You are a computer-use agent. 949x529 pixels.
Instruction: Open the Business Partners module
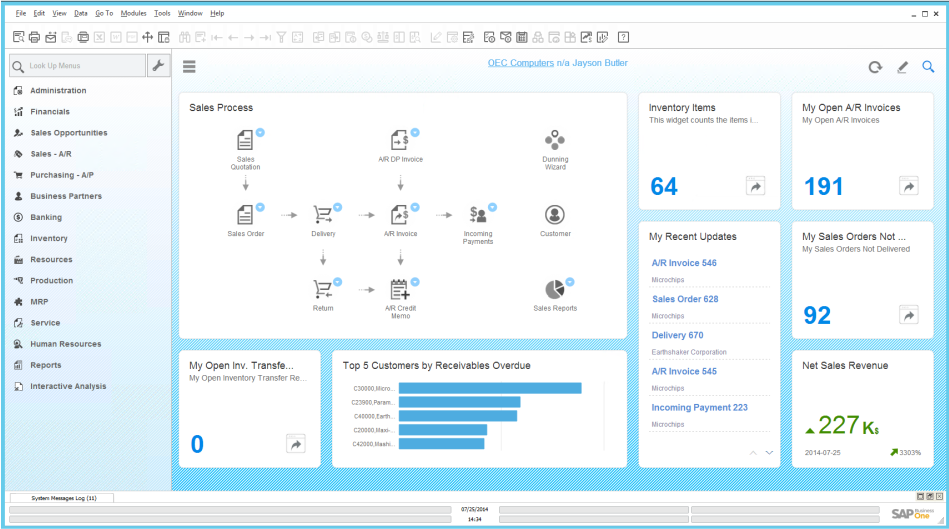[x=66, y=196]
